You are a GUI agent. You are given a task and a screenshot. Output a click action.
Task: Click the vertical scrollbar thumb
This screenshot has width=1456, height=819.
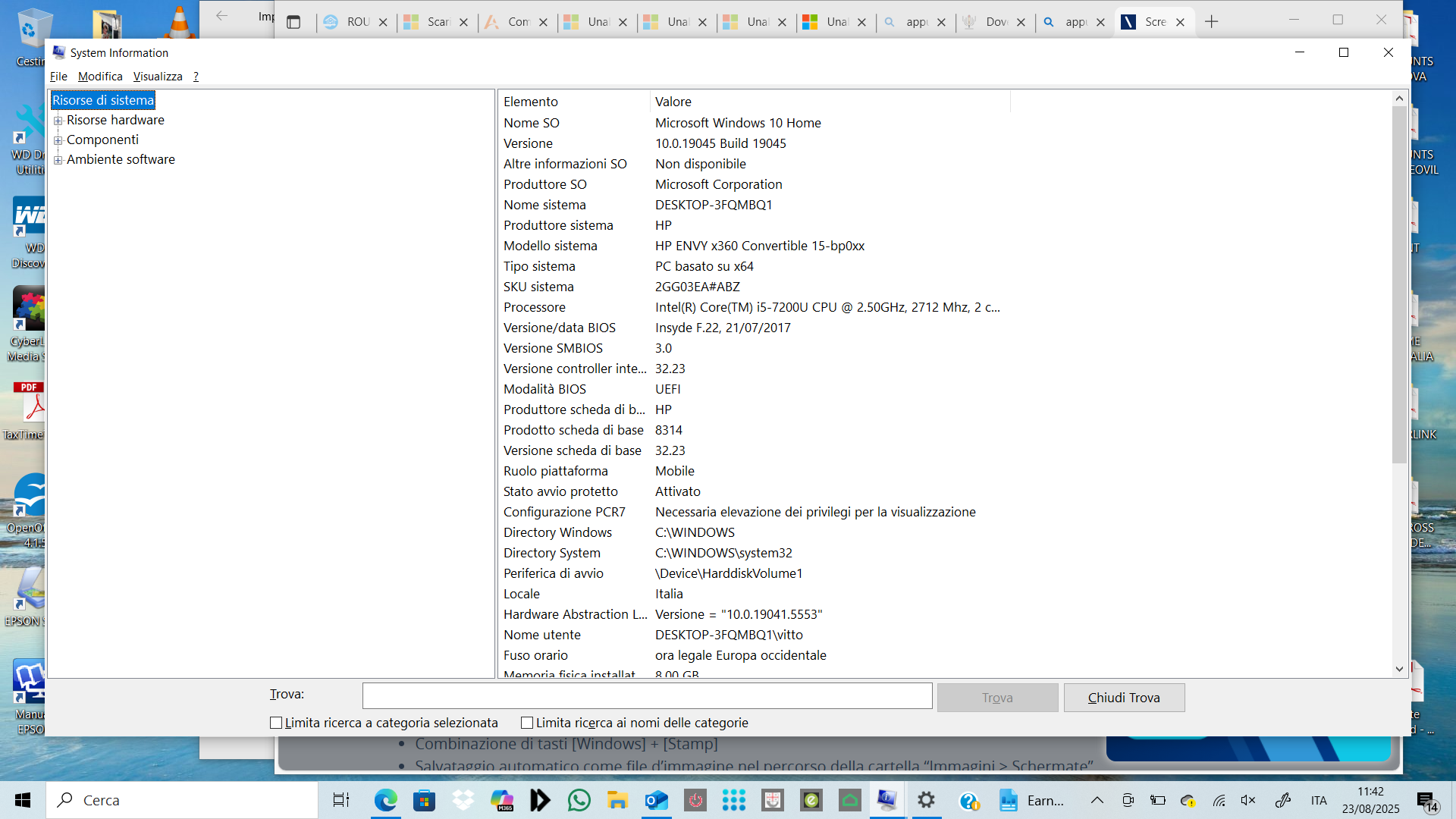[x=1399, y=284]
